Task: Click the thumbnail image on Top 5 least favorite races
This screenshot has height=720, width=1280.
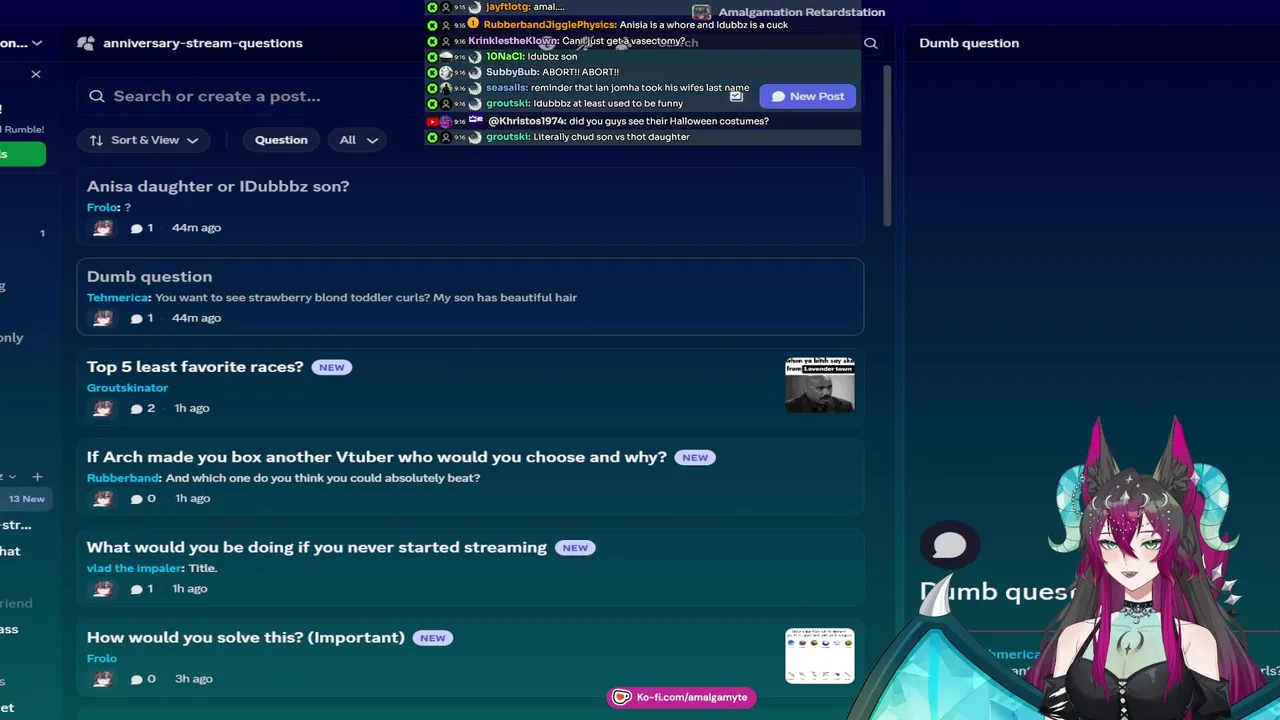Action: click(x=820, y=385)
